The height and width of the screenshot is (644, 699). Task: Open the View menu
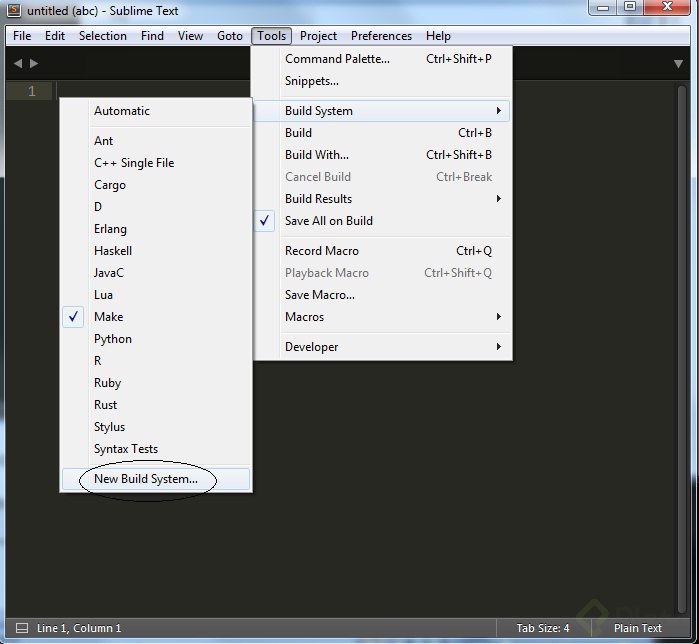190,36
